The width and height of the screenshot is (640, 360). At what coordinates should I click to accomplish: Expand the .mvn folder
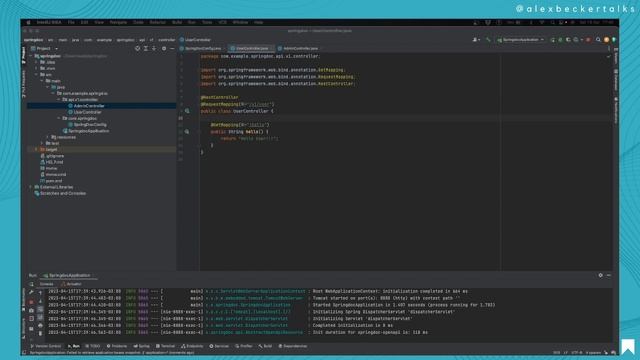tap(36, 69)
